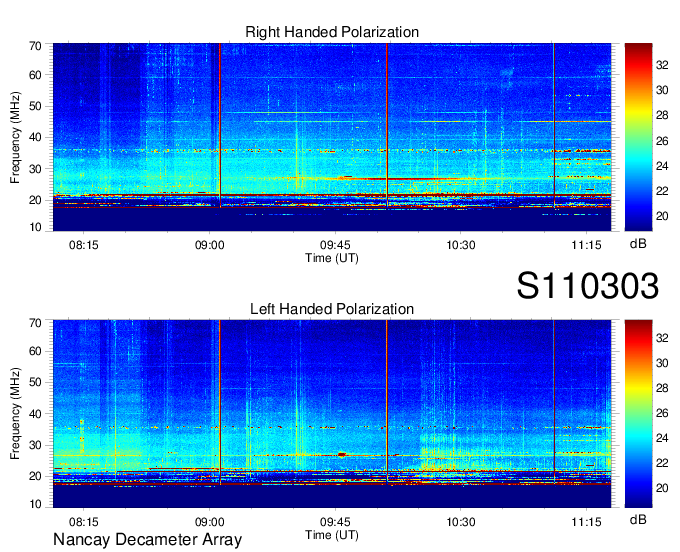Viewport: 680px width, 552px height.
Task: Click the "09:45" tick on the top time axis
Action: [x=335, y=245]
